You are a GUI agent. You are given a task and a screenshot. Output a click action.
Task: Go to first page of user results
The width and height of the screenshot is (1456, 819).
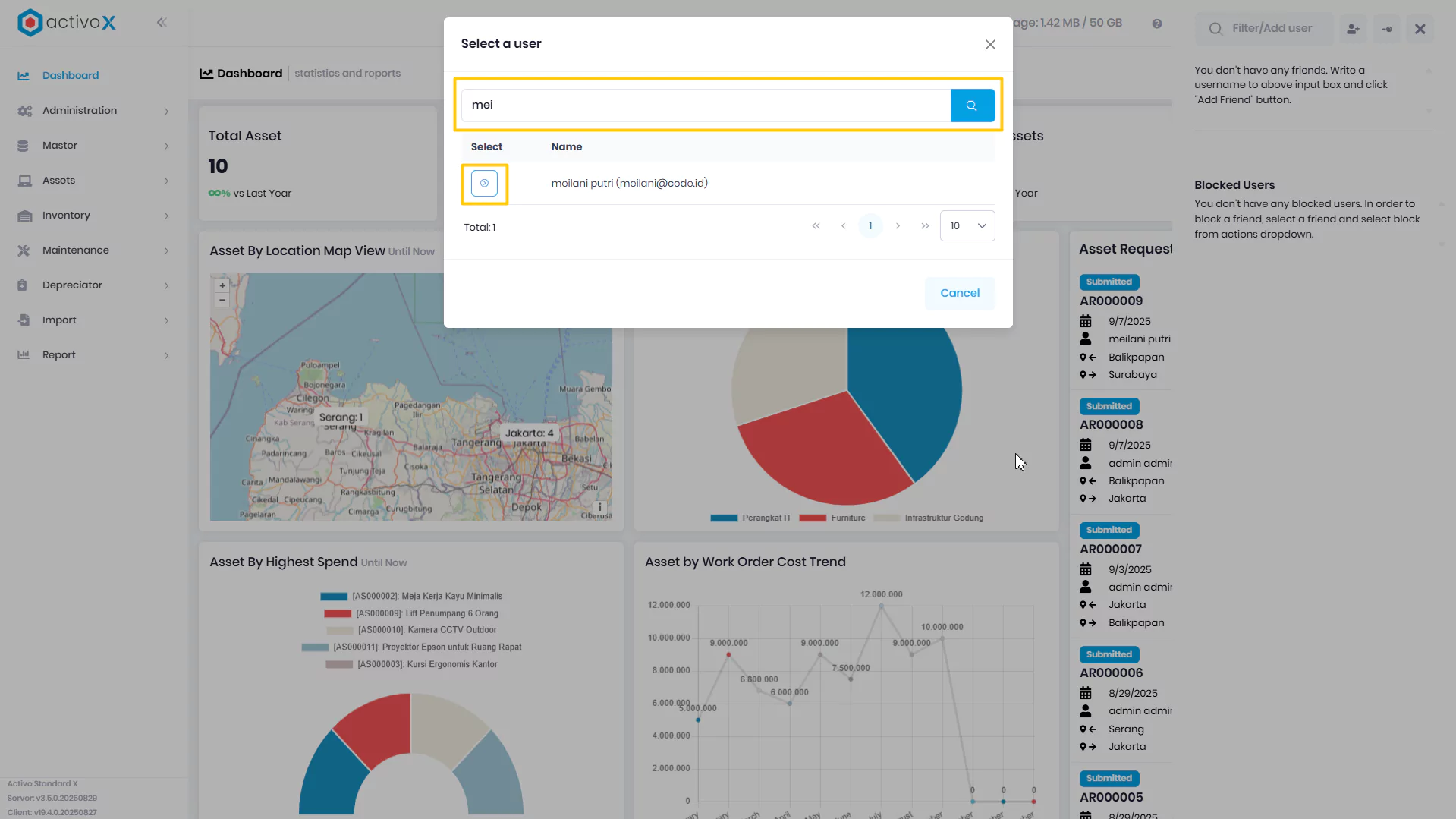(816, 226)
